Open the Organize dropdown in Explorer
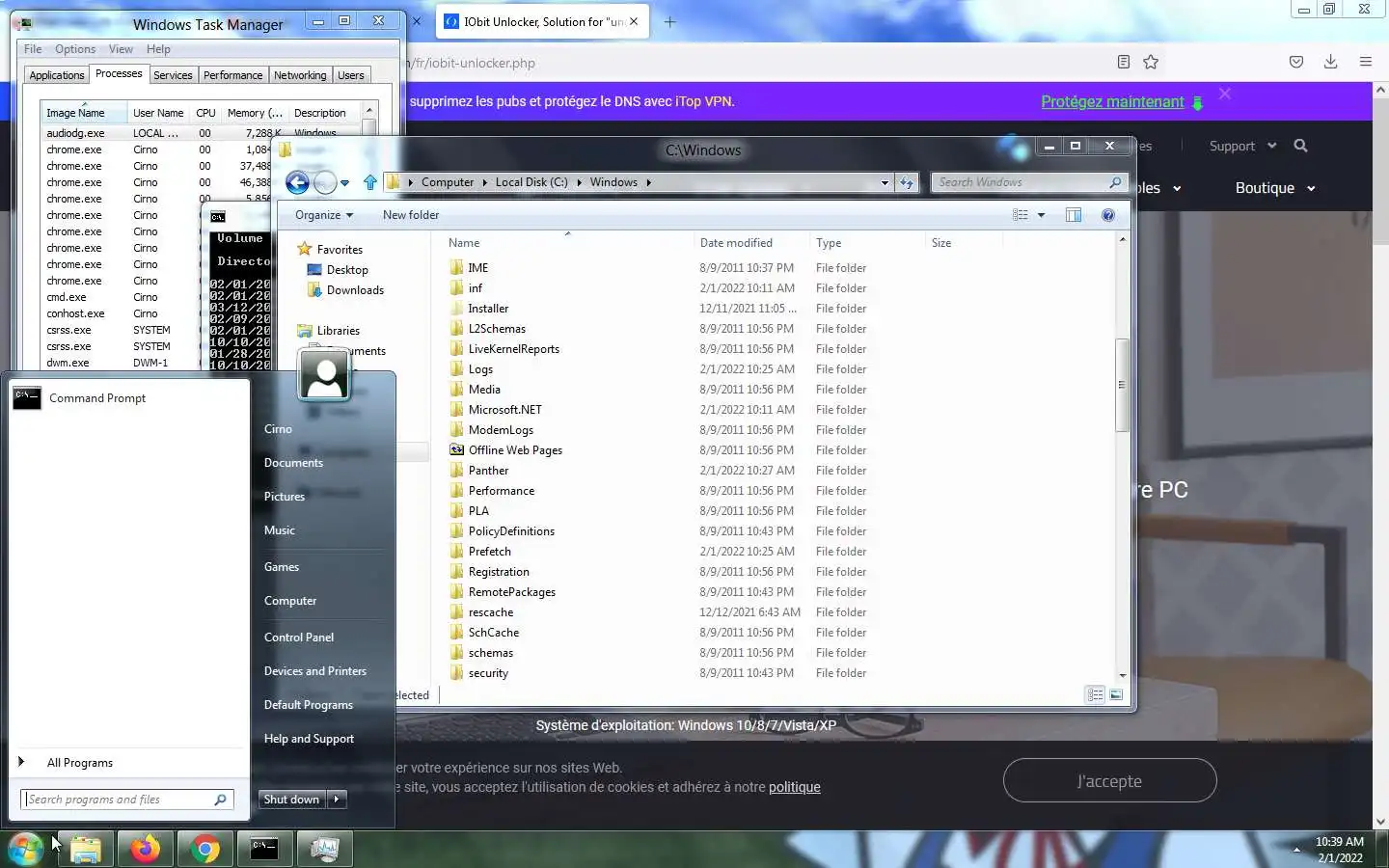 pyautogui.click(x=324, y=215)
